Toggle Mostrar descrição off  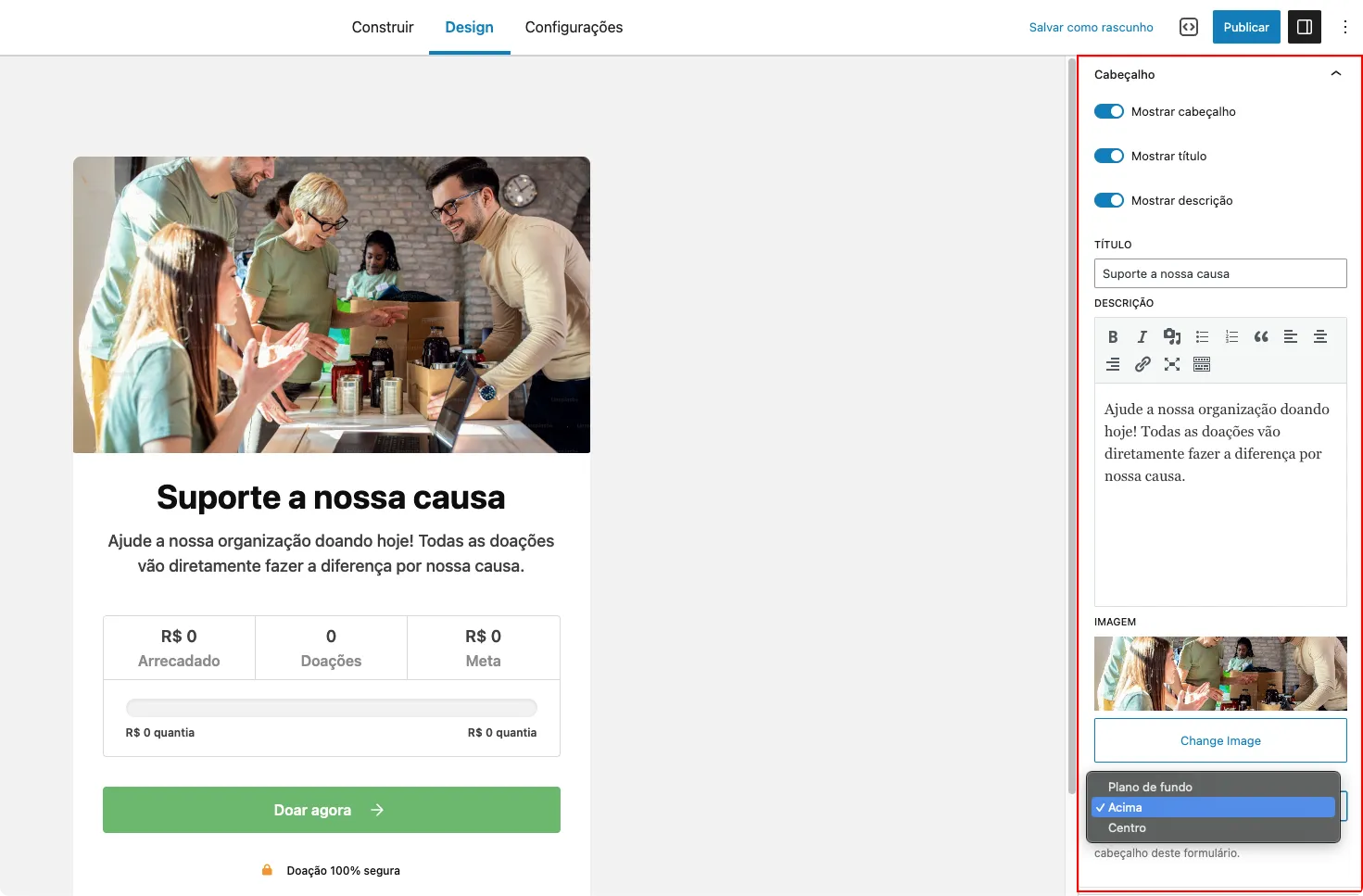click(1109, 200)
